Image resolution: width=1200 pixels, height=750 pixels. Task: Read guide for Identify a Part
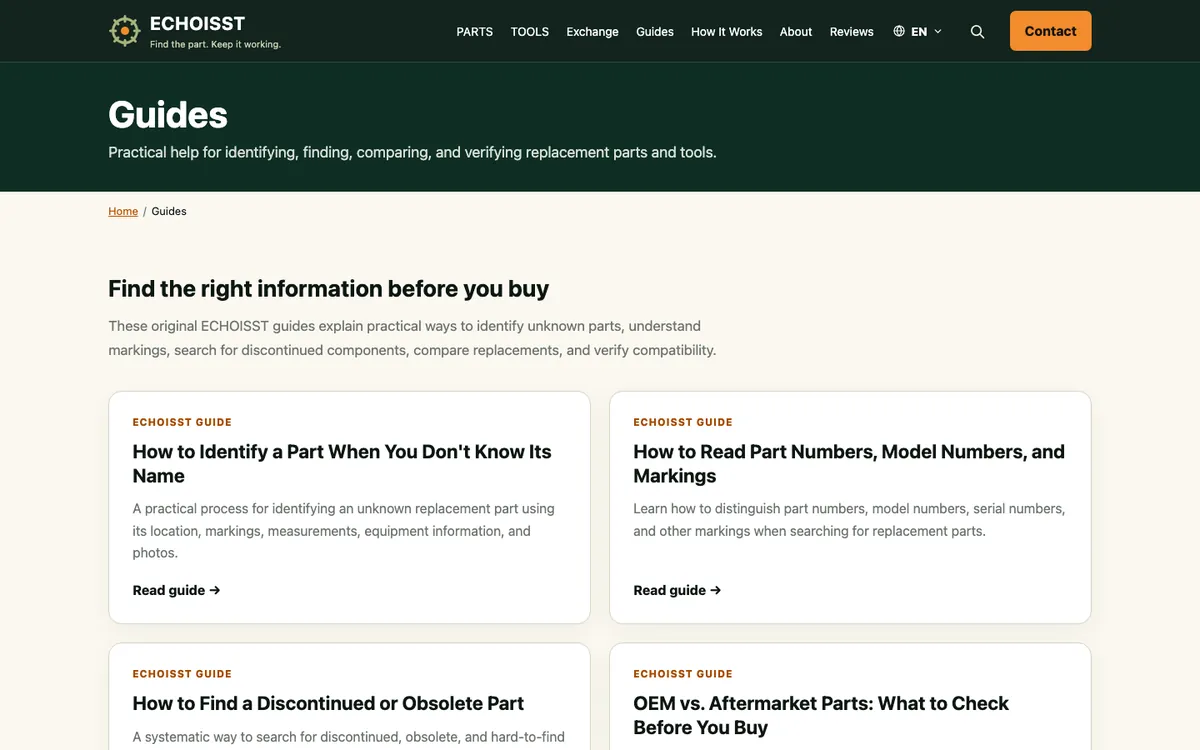pos(176,590)
